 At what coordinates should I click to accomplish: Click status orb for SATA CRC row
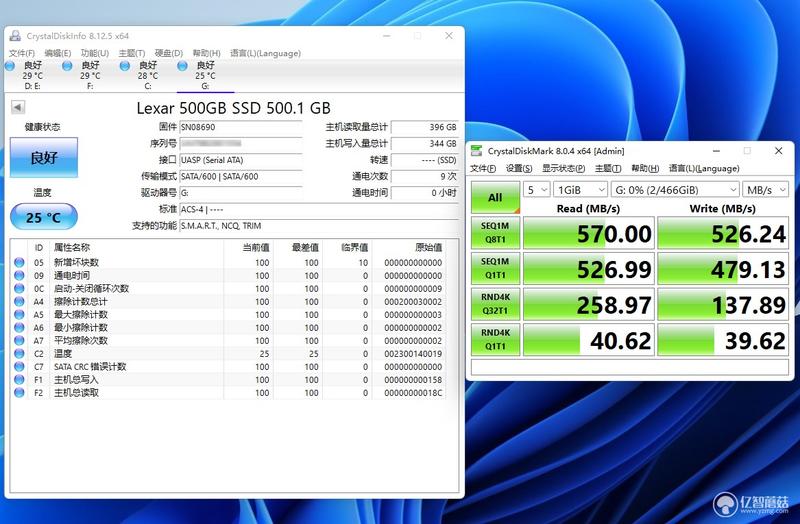click(x=19, y=366)
